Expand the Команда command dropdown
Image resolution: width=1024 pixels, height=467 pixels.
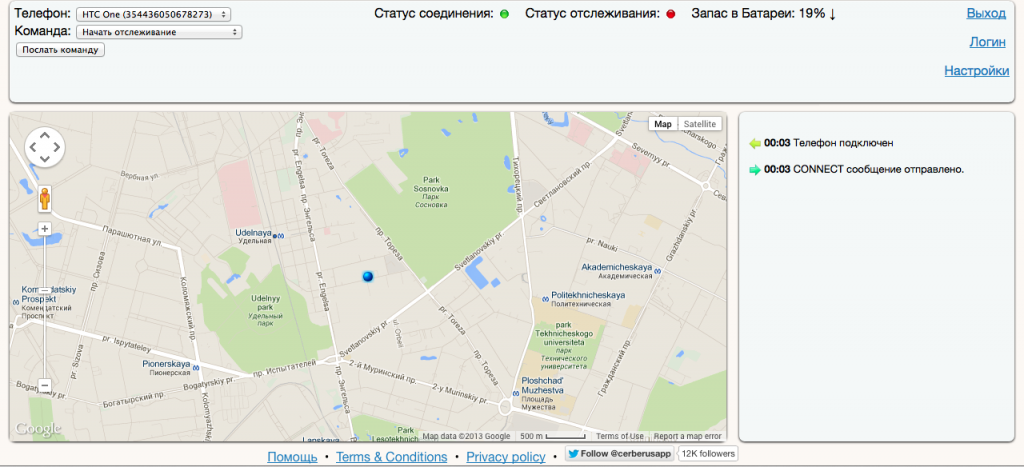(159, 32)
